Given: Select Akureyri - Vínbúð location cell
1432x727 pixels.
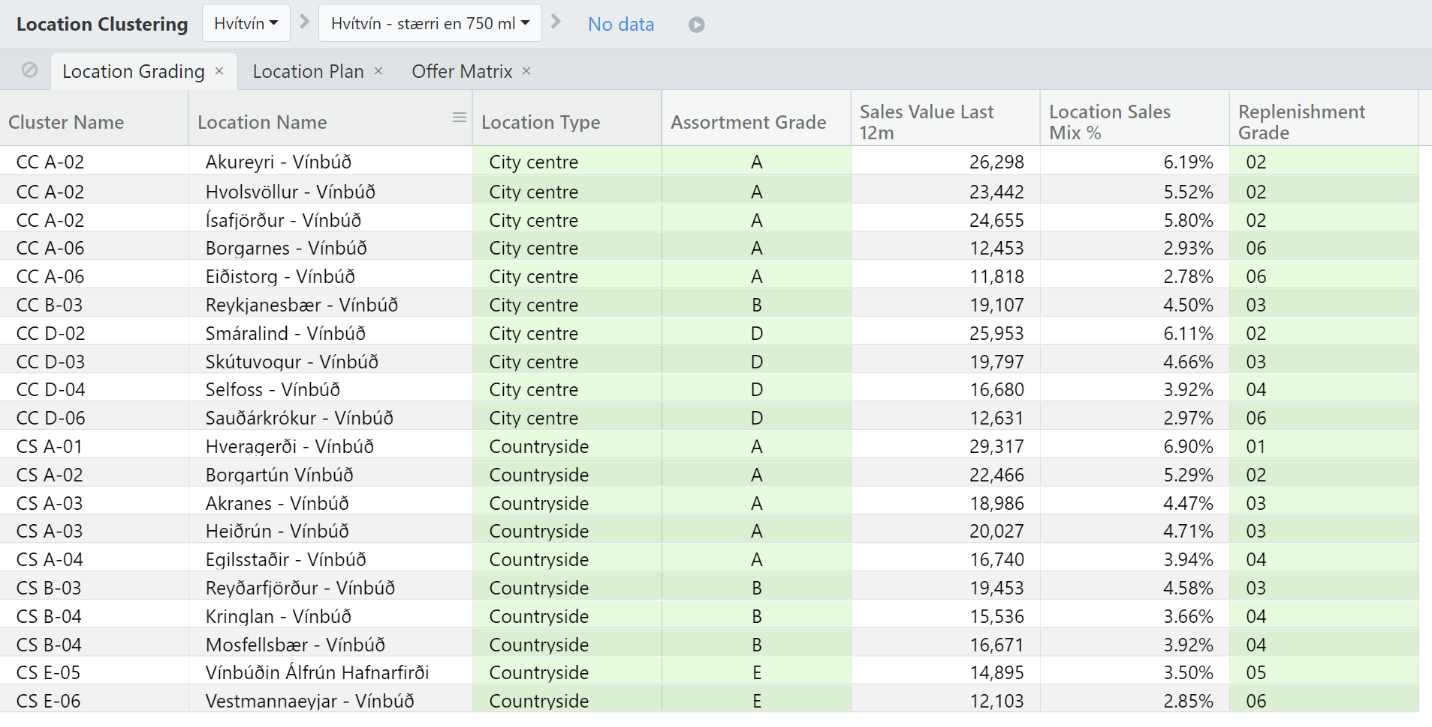Looking at the screenshot, I should click(279, 162).
